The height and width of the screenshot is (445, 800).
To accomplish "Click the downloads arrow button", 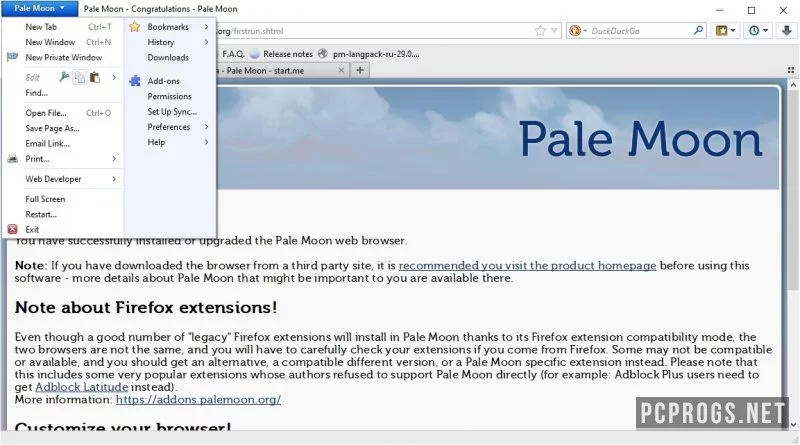I will coord(786,31).
